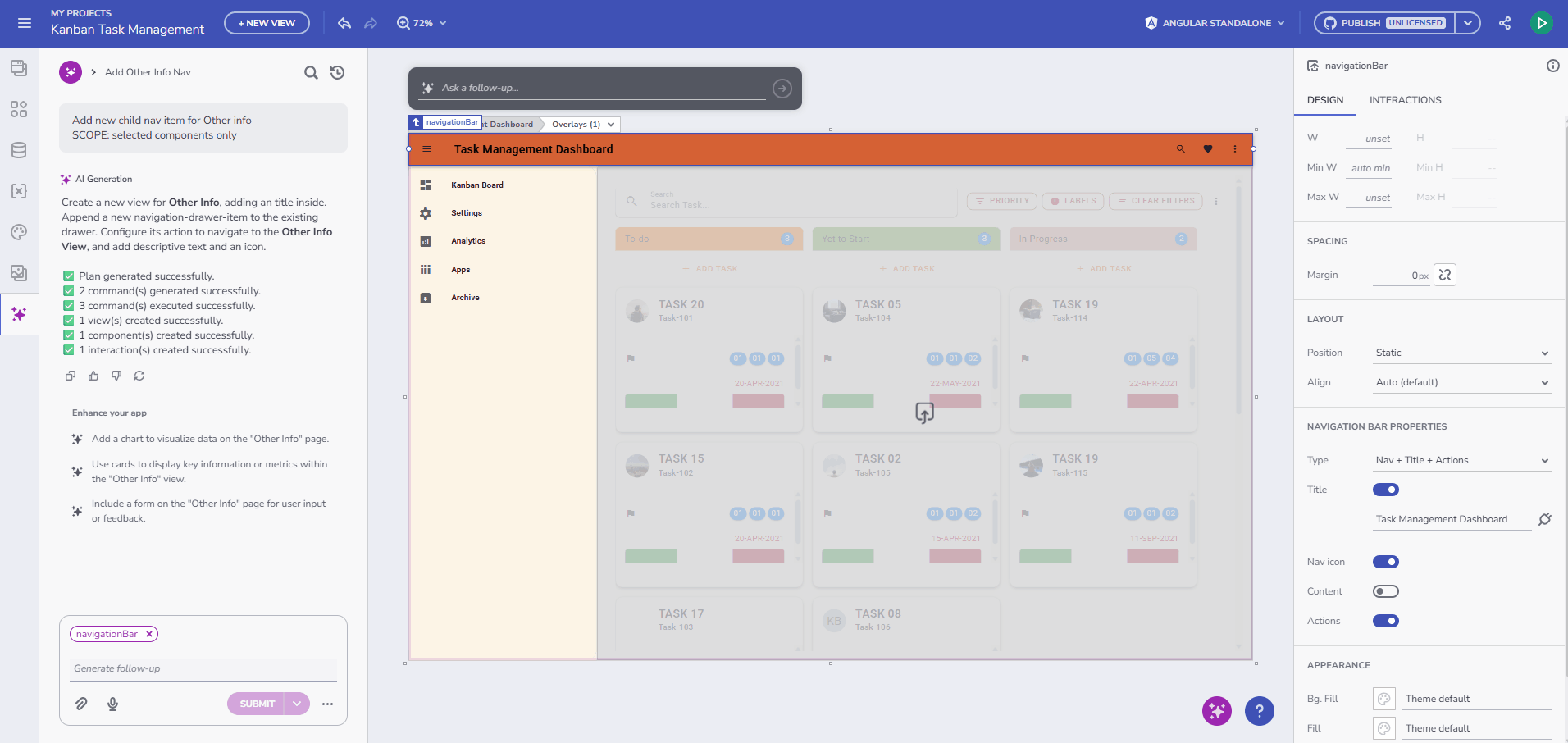Switch to the INTERACTIONS tab

[x=1405, y=100]
